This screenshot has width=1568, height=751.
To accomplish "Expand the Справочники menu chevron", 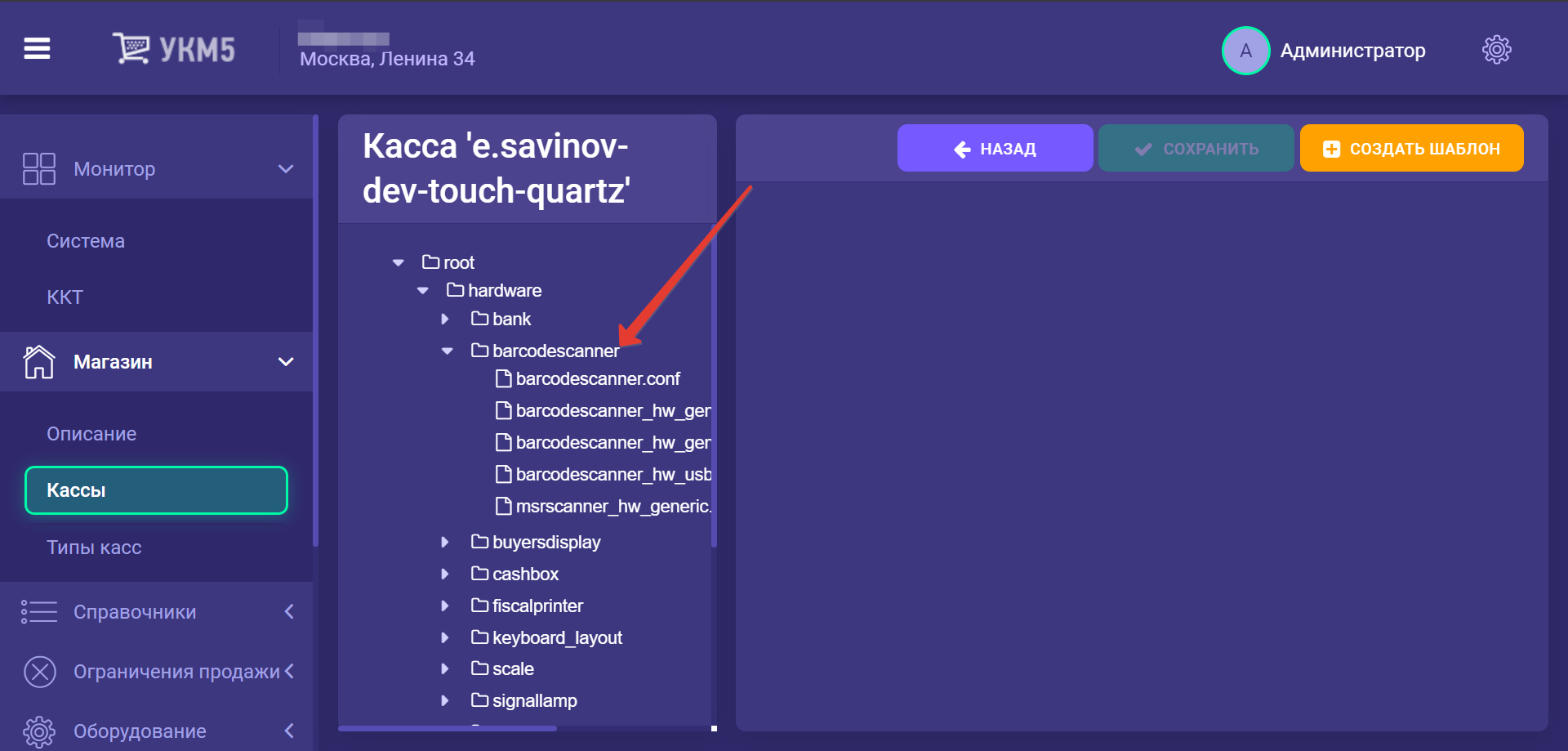I will click(x=289, y=611).
